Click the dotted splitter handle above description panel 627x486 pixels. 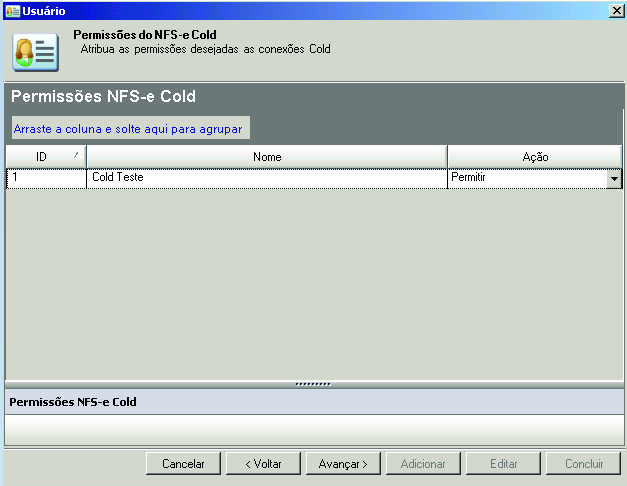pos(313,384)
